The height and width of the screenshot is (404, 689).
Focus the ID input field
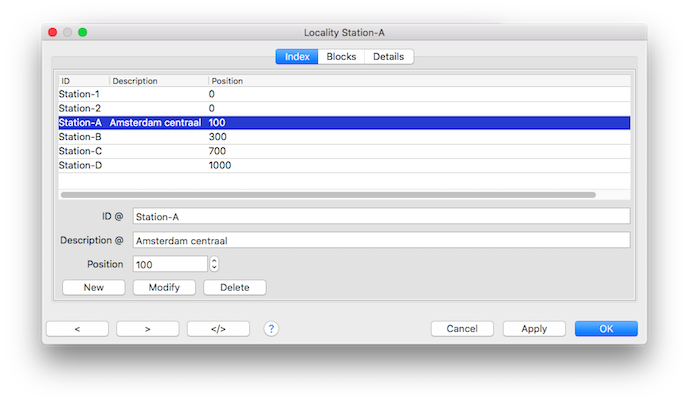click(x=380, y=216)
